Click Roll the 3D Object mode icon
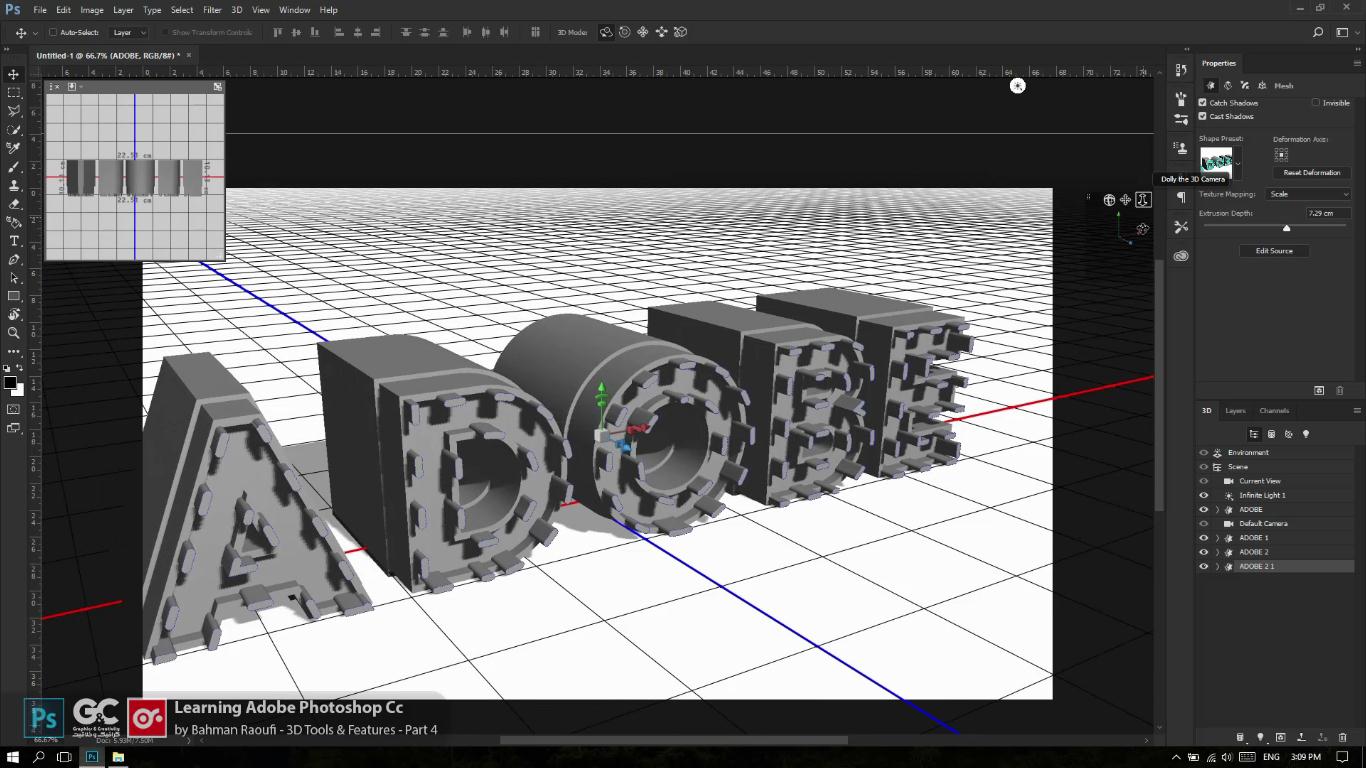Viewport: 1366px width, 768px height. click(x=625, y=32)
